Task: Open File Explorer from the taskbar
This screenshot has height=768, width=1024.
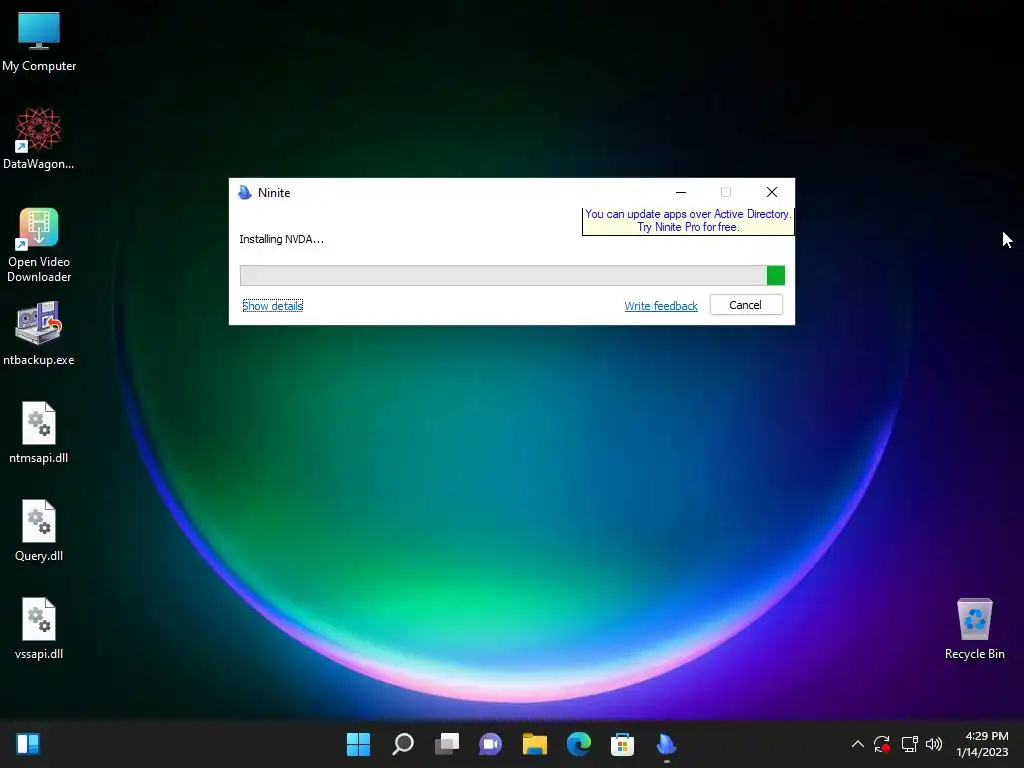Action: click(534, 744)
